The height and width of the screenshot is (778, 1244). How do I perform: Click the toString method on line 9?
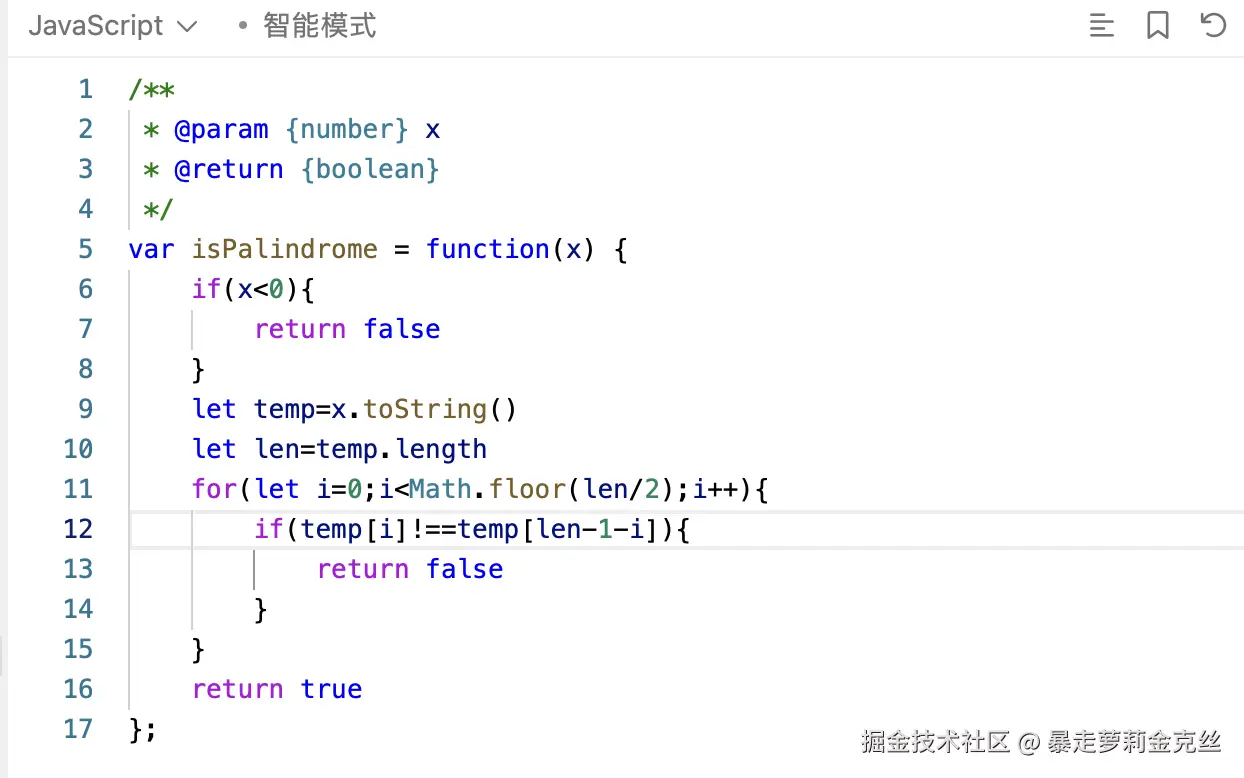424,409
